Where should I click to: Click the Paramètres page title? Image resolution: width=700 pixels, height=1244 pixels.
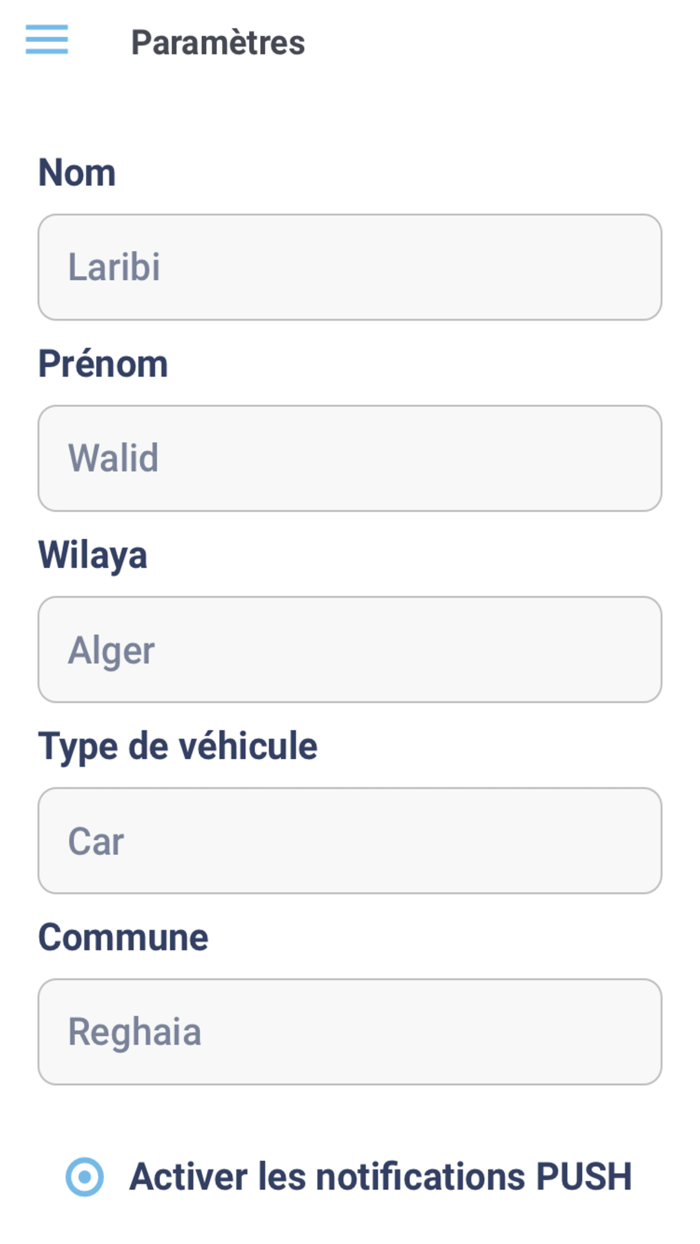218,43
